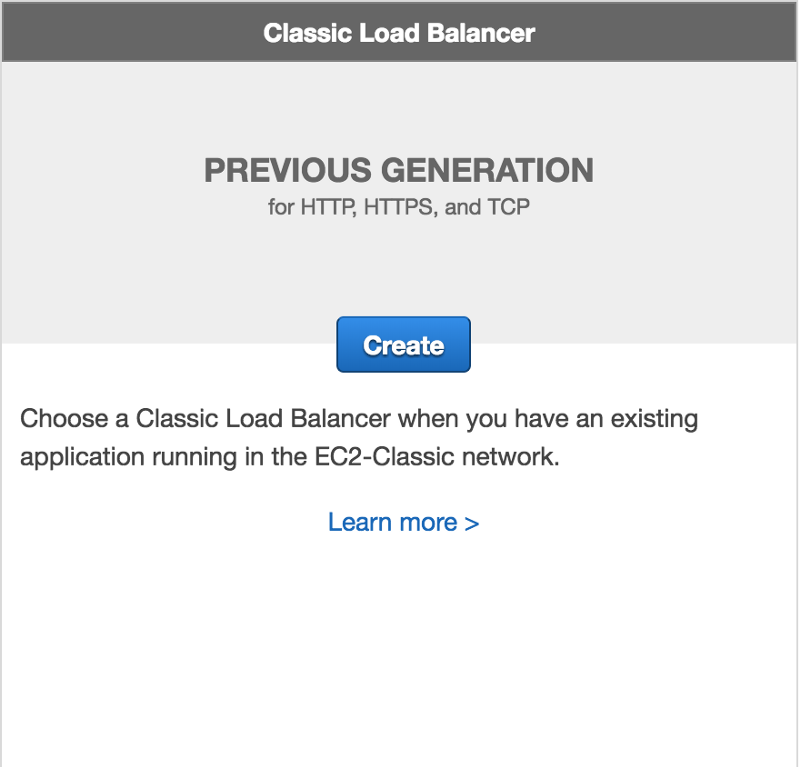Click the word 'Classic' in the header bar
800x767 pixels.
point(308,33)
